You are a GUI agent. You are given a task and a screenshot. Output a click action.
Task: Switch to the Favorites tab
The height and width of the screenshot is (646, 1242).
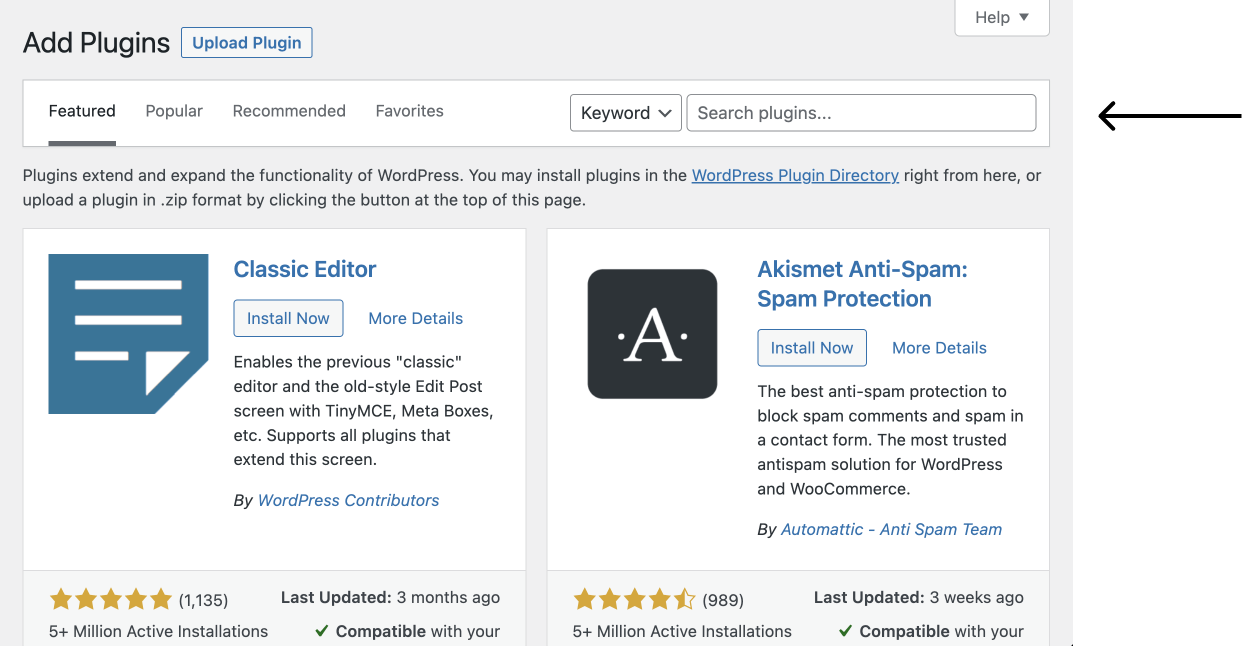[410, 111]
